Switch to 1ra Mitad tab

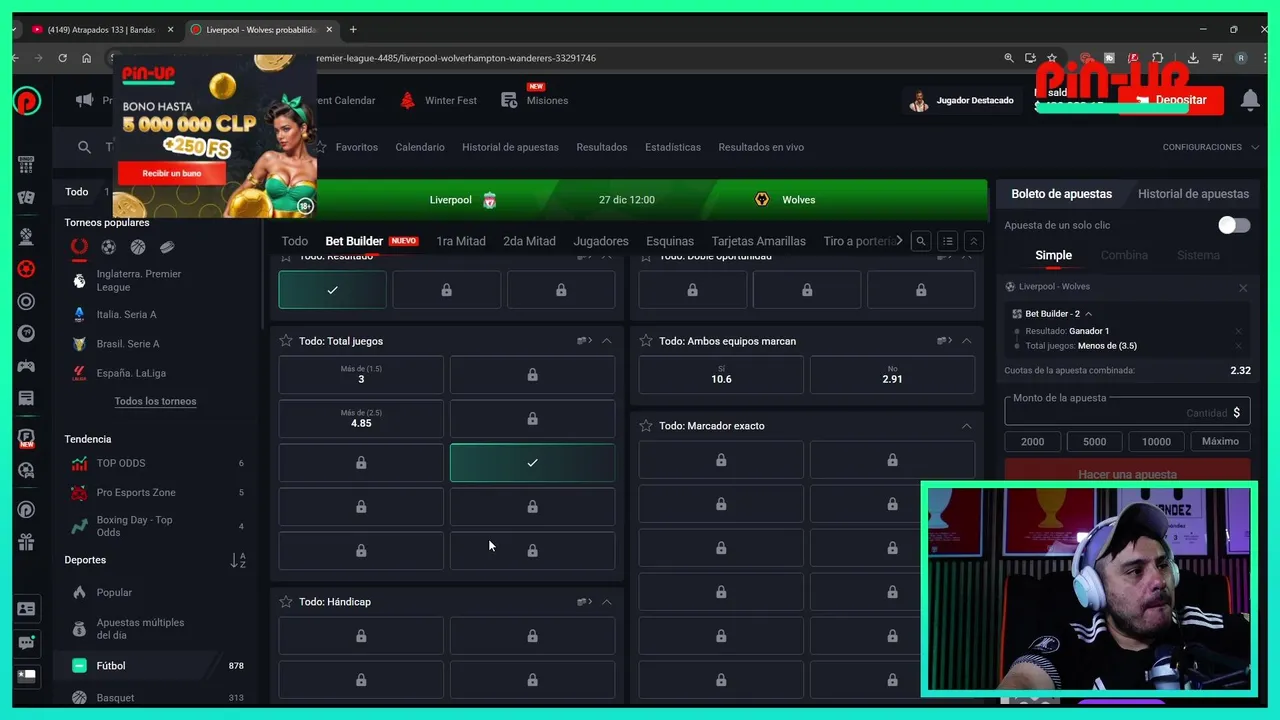pyautogui.click(x=461, y=241)
